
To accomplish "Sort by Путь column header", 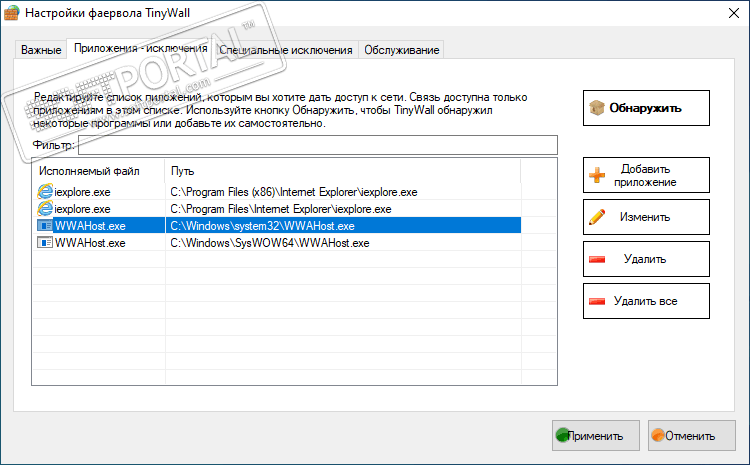I will pyautogui.click(x=342, y=171).
